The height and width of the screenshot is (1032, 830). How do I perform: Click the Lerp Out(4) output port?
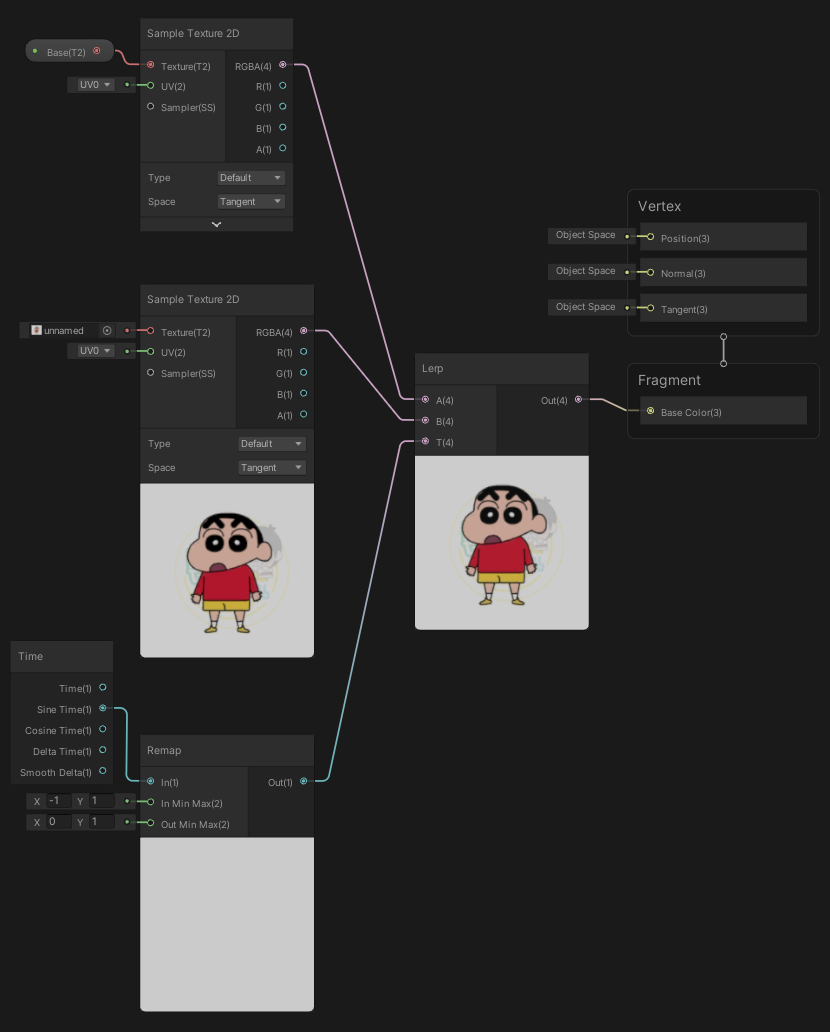tap(579, 400)
